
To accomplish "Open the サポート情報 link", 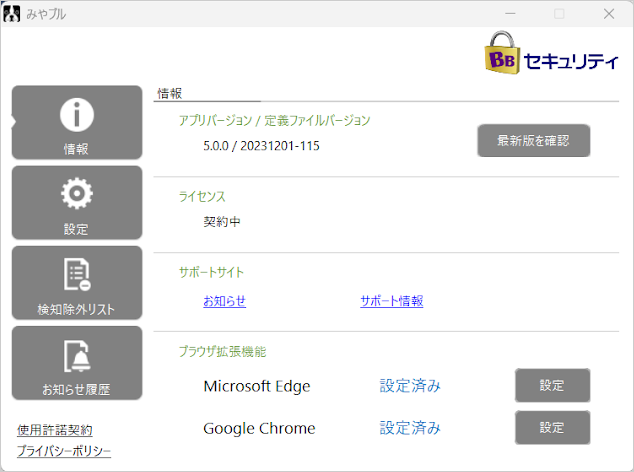I will click(x=391, y=301).
